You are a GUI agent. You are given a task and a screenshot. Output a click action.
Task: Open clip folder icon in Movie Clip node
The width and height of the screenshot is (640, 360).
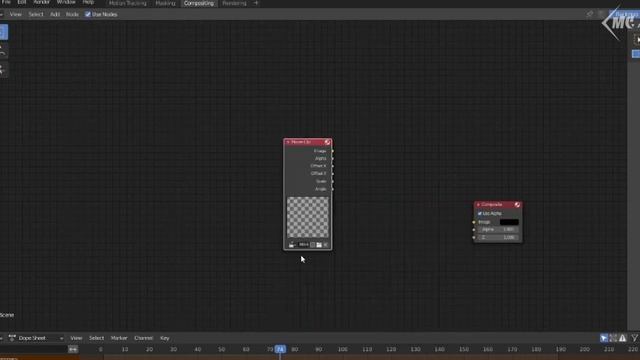pos(319,245)
